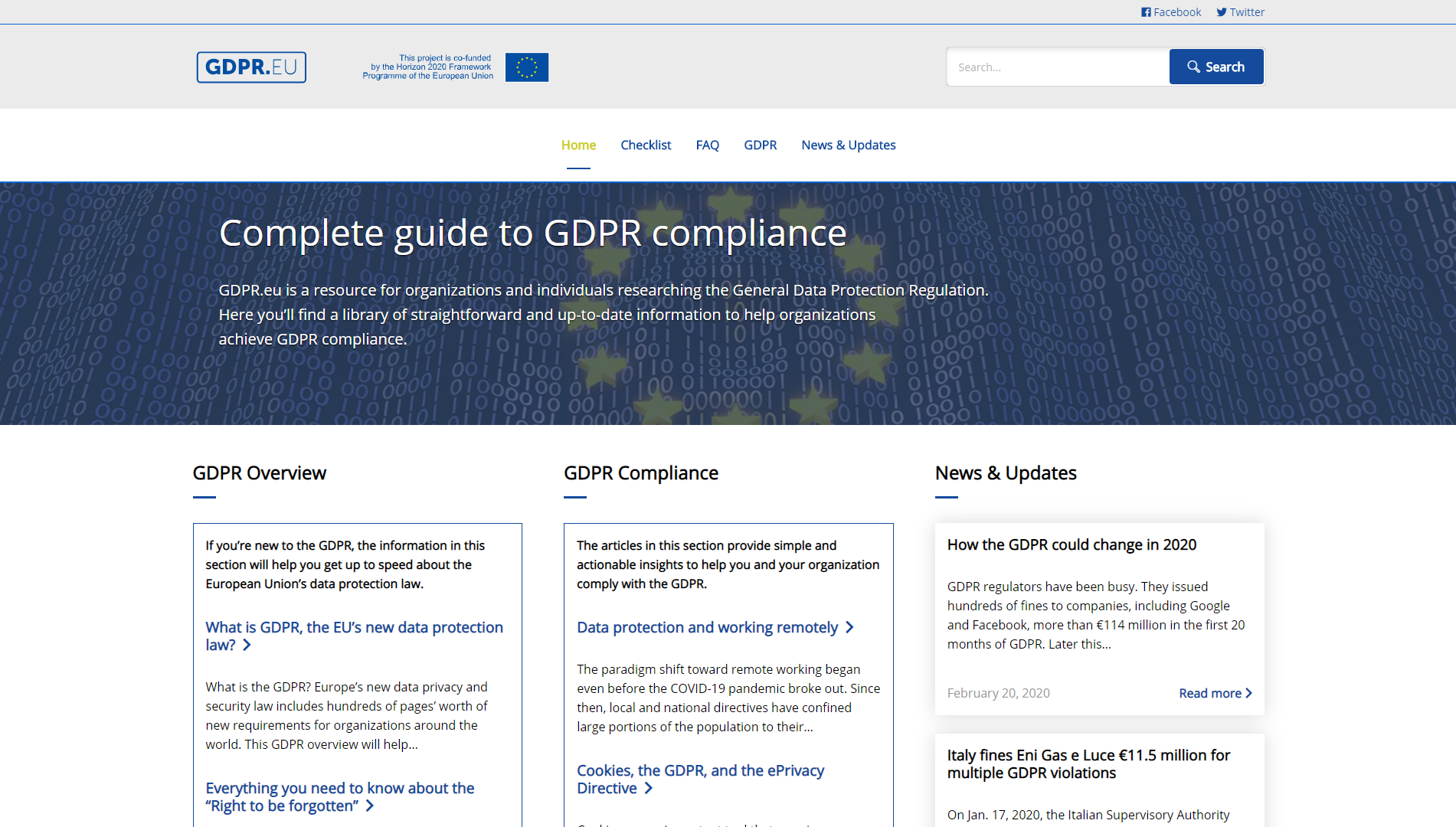Open the Checklist nav item
The image size is (1456, 827).
coord(646,145)
